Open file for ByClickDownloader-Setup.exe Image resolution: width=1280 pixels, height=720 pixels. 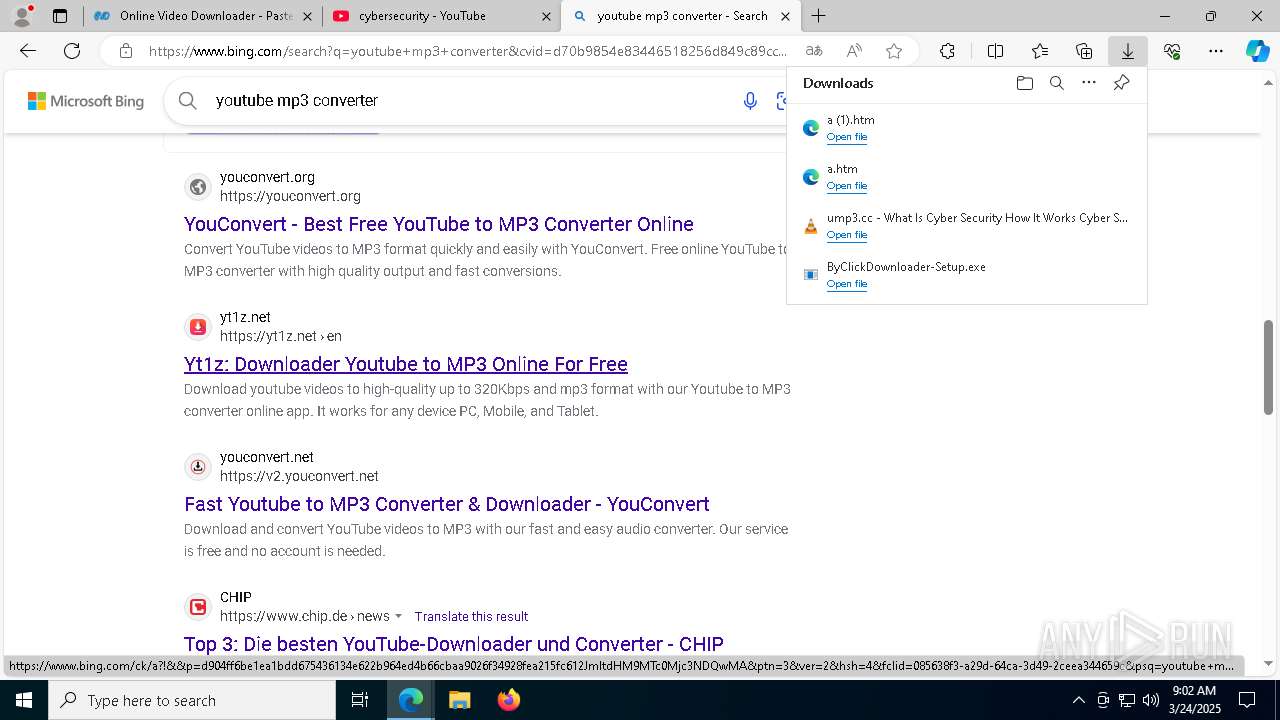[x=847, y=284]
